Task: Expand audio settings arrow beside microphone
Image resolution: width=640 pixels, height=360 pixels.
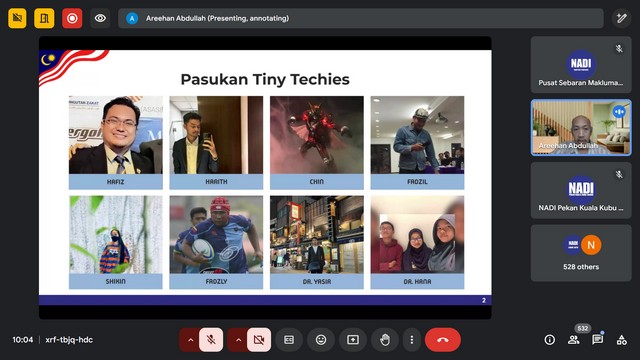Action: 190,340
